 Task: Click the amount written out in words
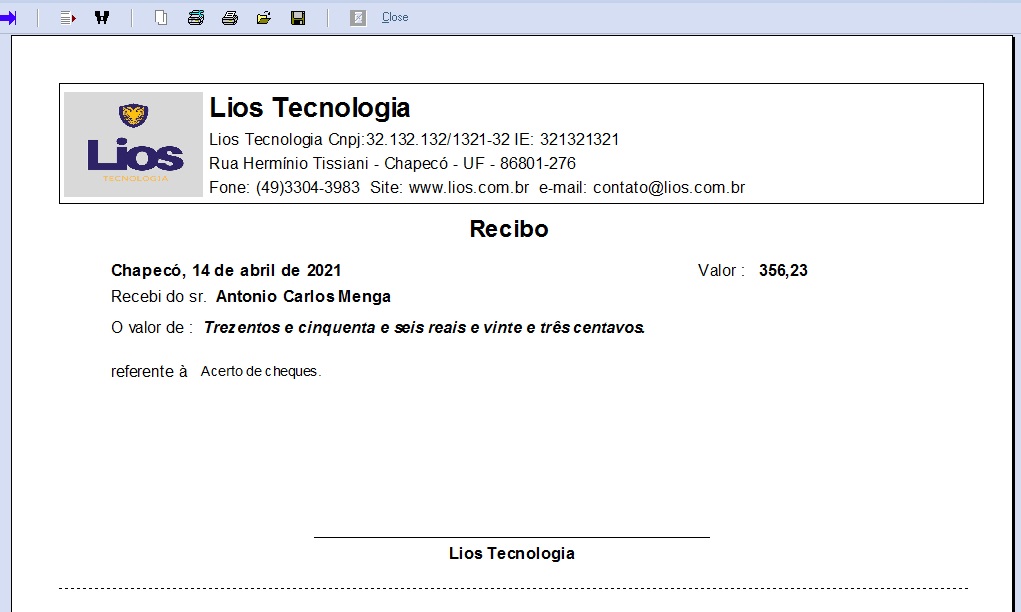424,328
